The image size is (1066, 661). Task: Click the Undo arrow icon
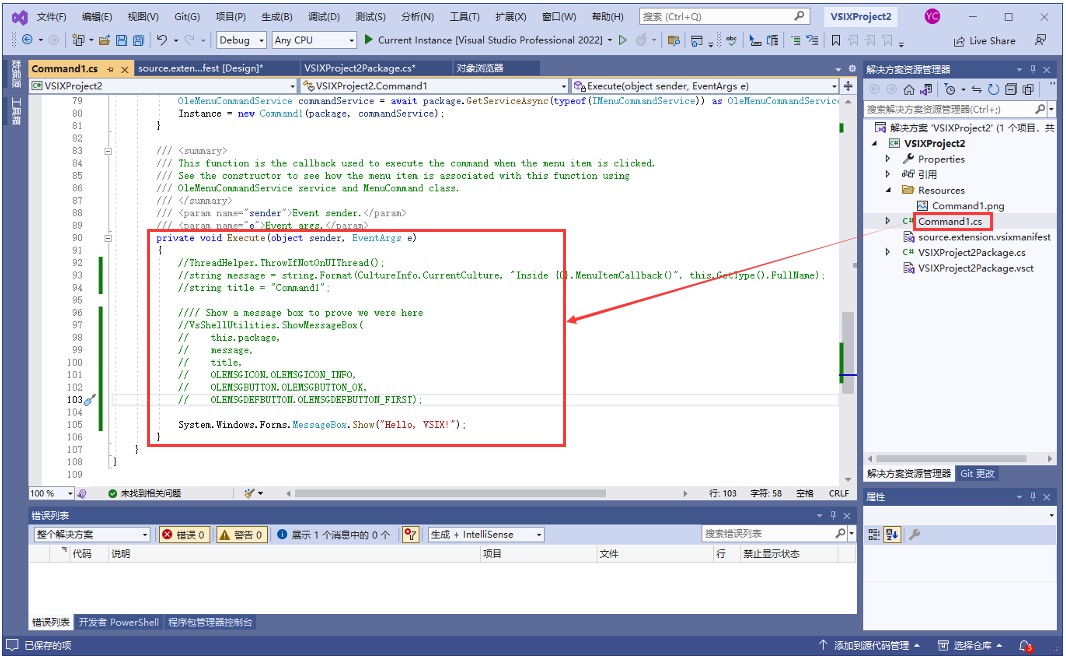pos(162,40)
